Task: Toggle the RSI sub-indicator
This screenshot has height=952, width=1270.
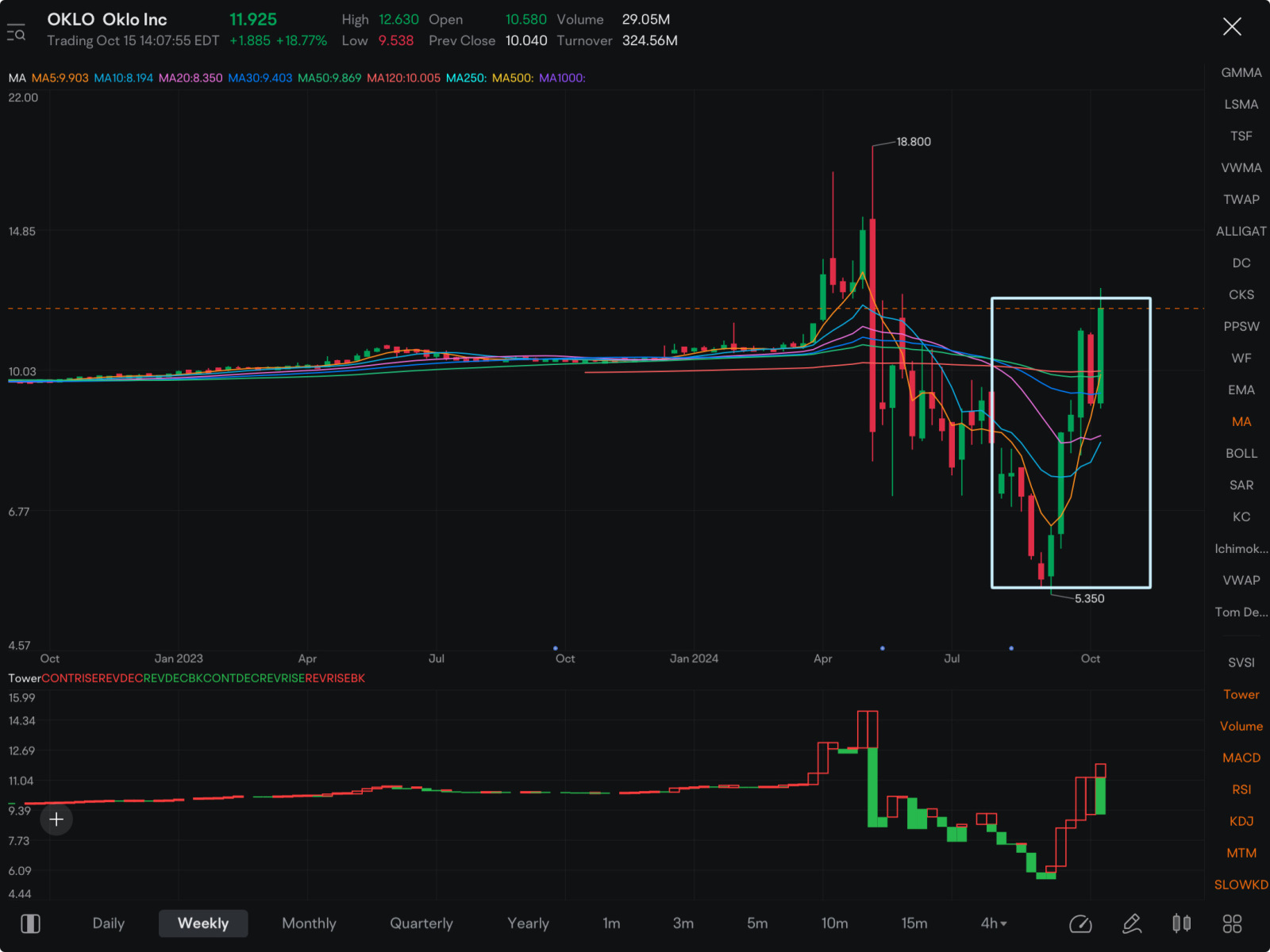Action: (x=1241, y=789)
